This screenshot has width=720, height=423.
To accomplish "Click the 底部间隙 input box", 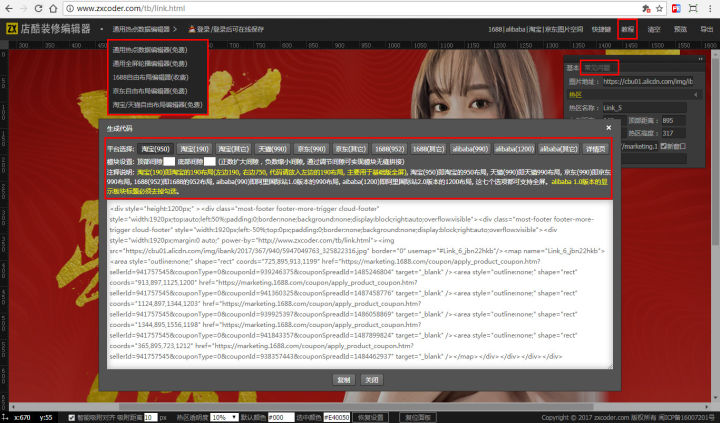I will pyautogui.click(x=209, y=161).
